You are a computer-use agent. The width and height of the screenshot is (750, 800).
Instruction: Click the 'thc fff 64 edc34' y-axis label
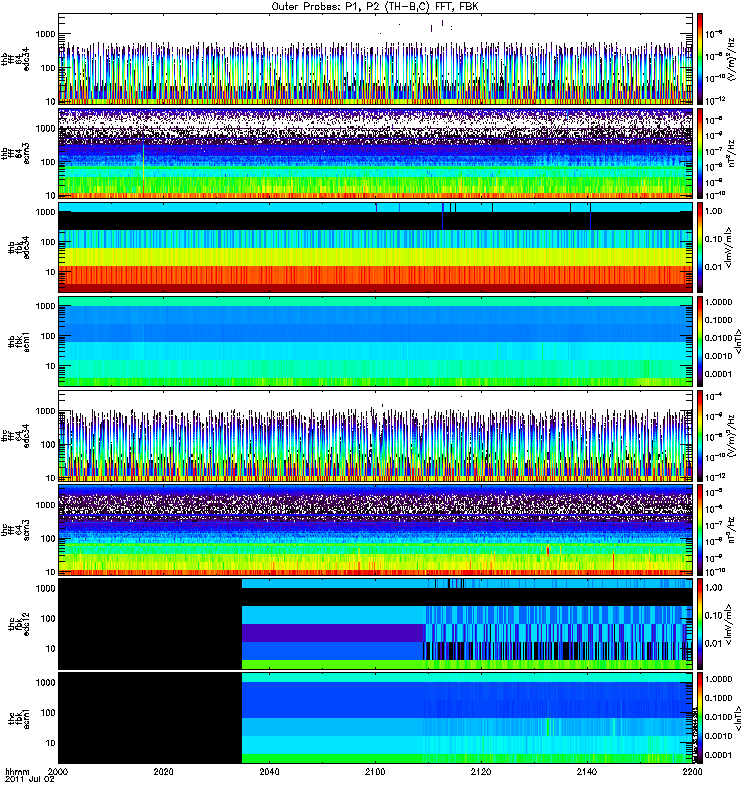tap(16, 436)
